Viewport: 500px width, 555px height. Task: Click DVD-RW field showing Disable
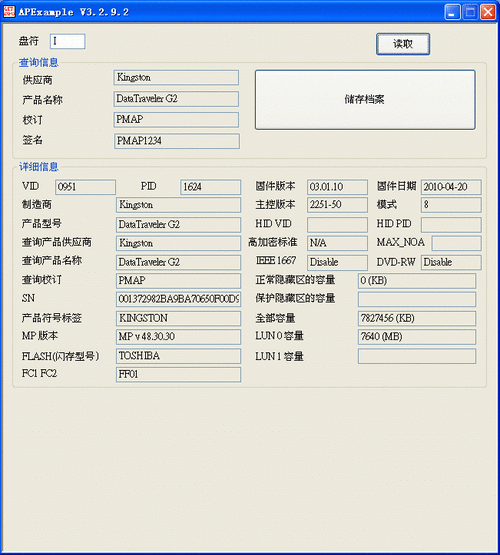451,262
